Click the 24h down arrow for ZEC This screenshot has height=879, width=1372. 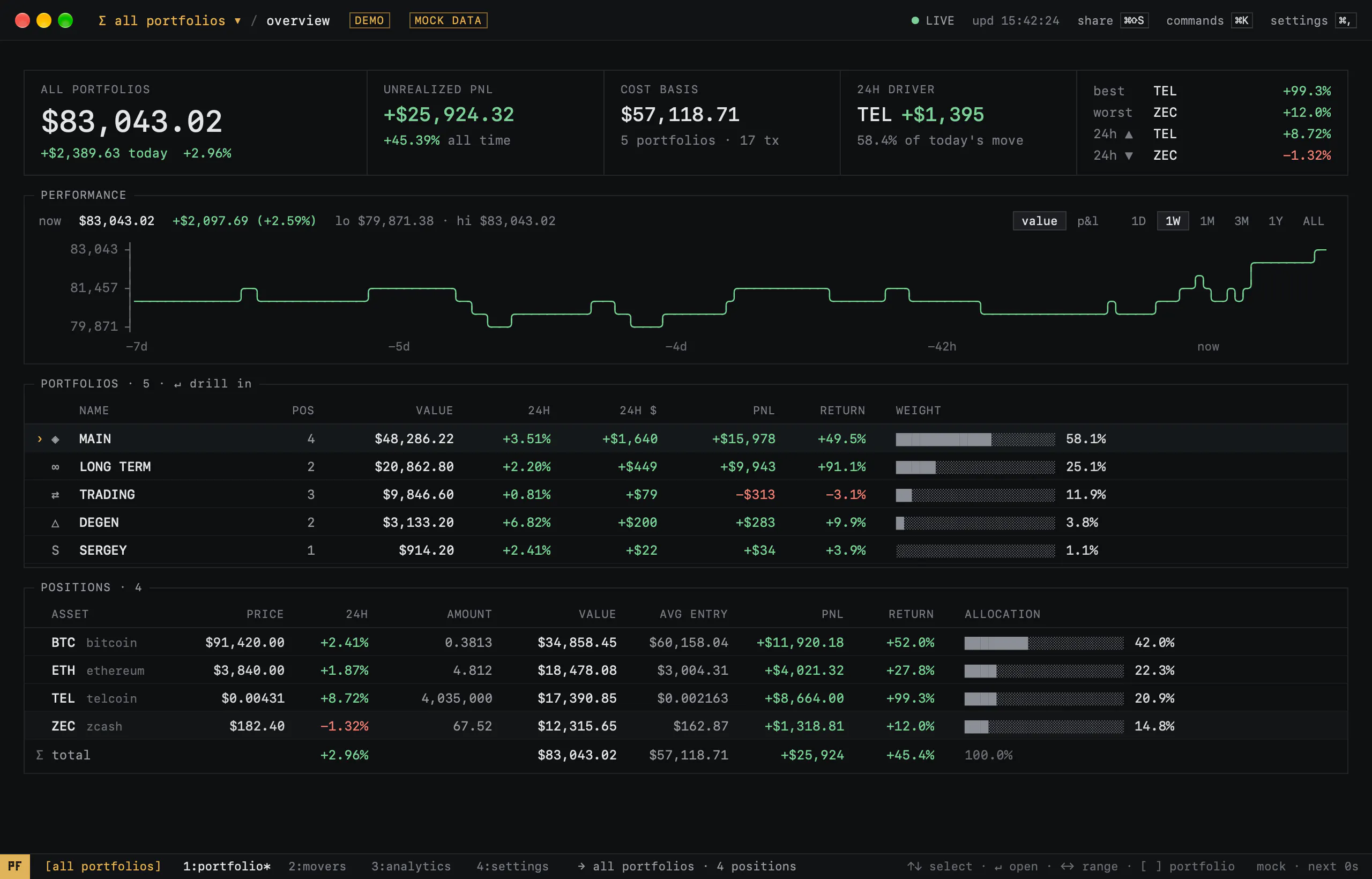click(1128, 155)
